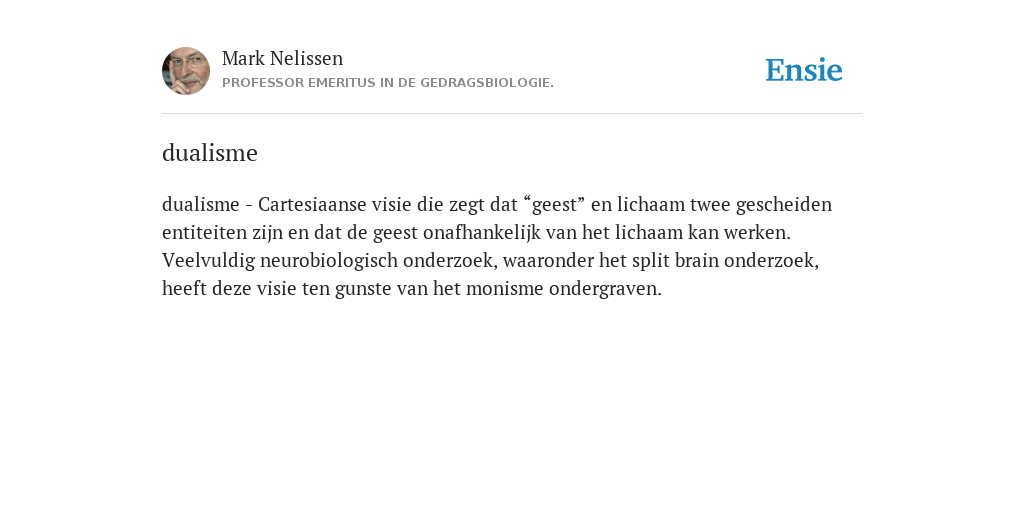
Task: Click the first word dualisme in the paragraph
Action: pos(200,204)
